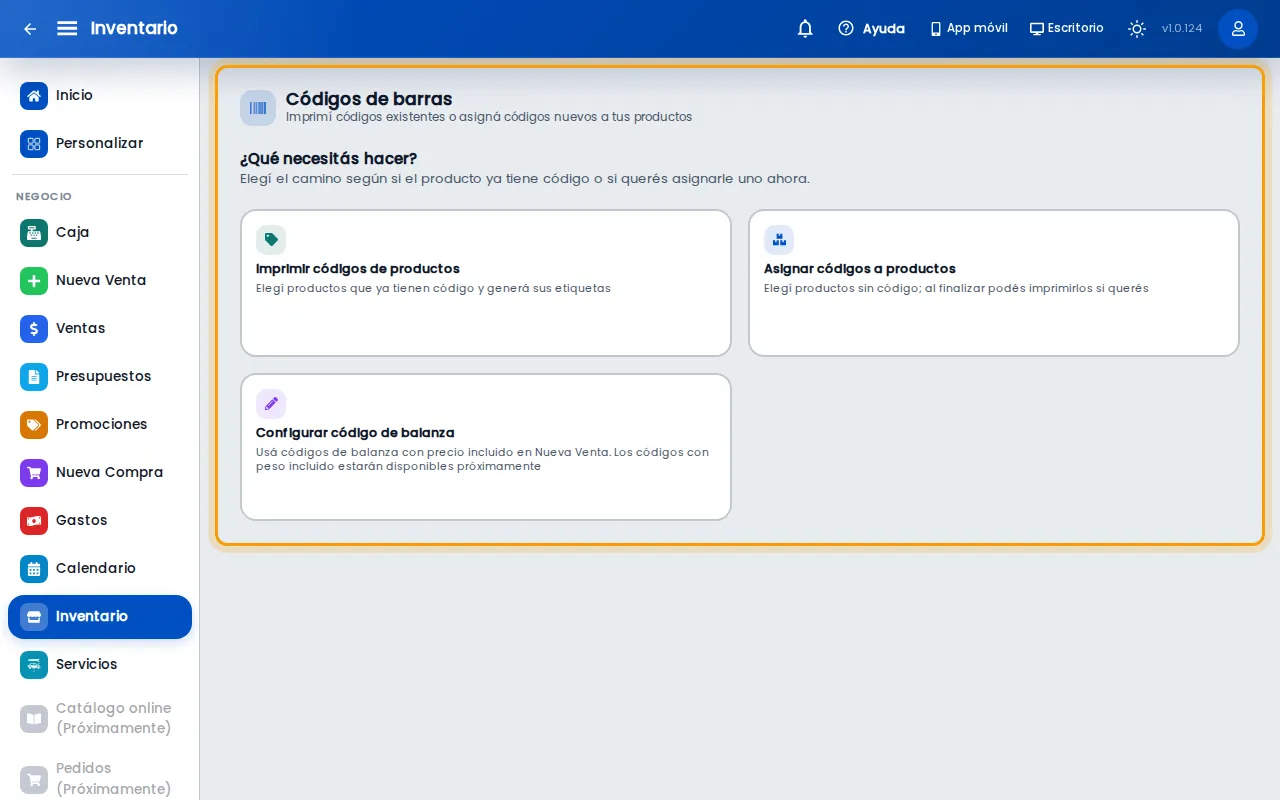Click the Calendario calendar icon
1280x800 pixels.
tap(34, 569)
